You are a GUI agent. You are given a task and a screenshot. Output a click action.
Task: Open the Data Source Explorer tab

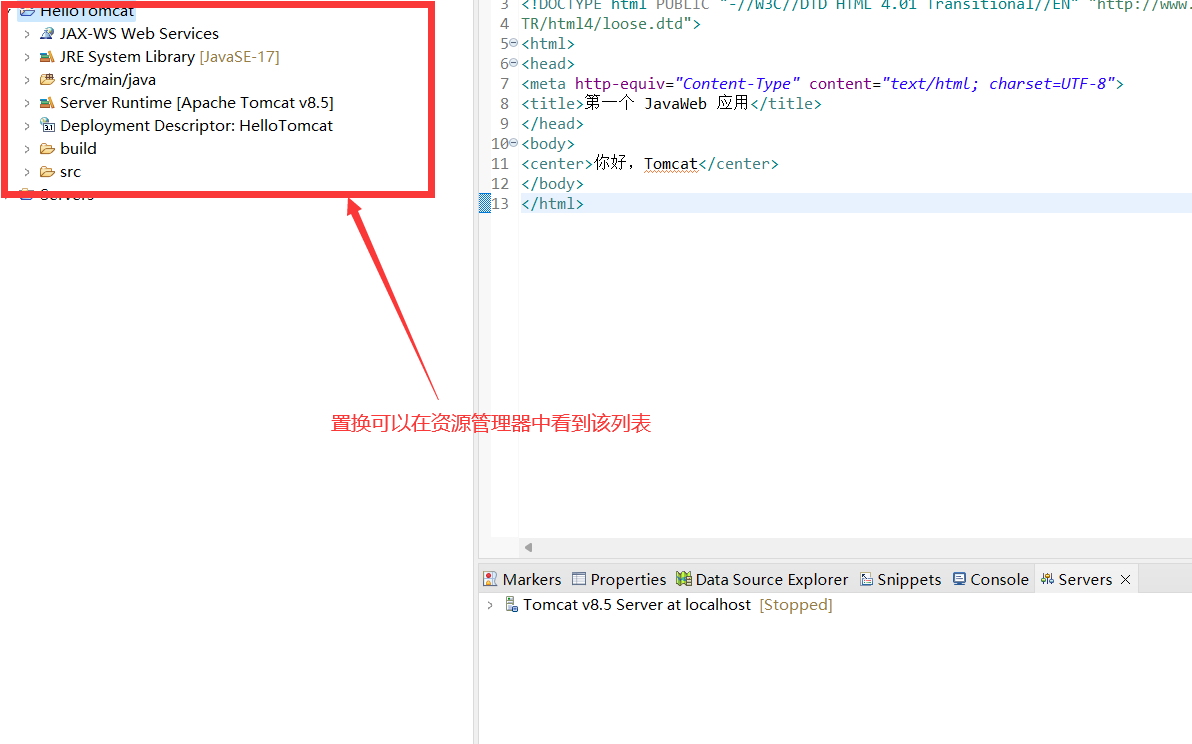(x=762, y=579)
